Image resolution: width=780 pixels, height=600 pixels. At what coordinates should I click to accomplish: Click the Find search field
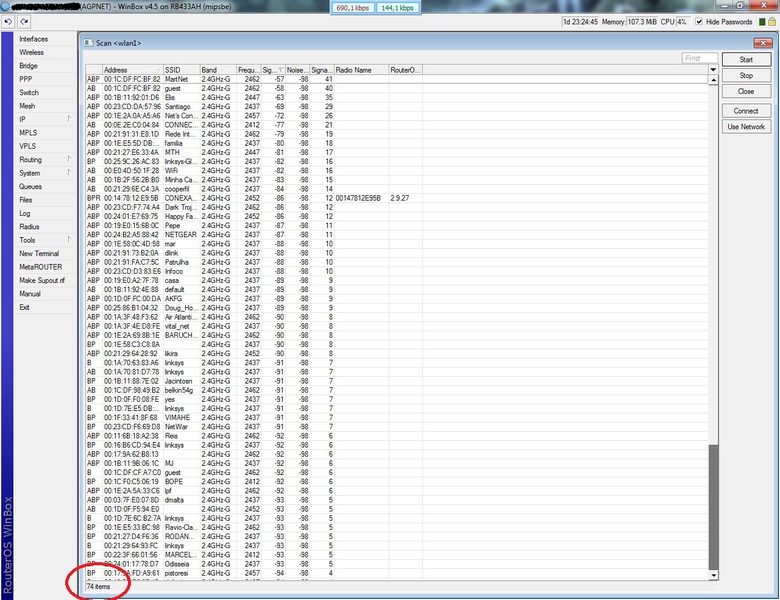pyautogui.click(x=700, y=58)
